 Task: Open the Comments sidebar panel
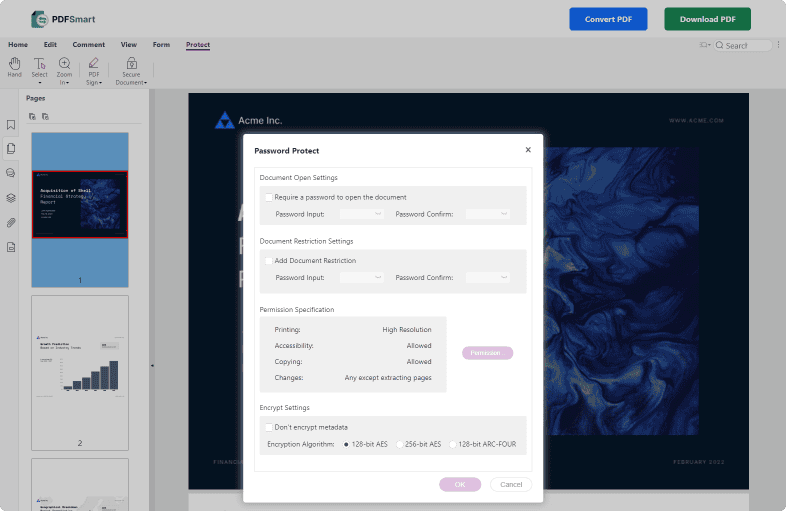point(11,173)
